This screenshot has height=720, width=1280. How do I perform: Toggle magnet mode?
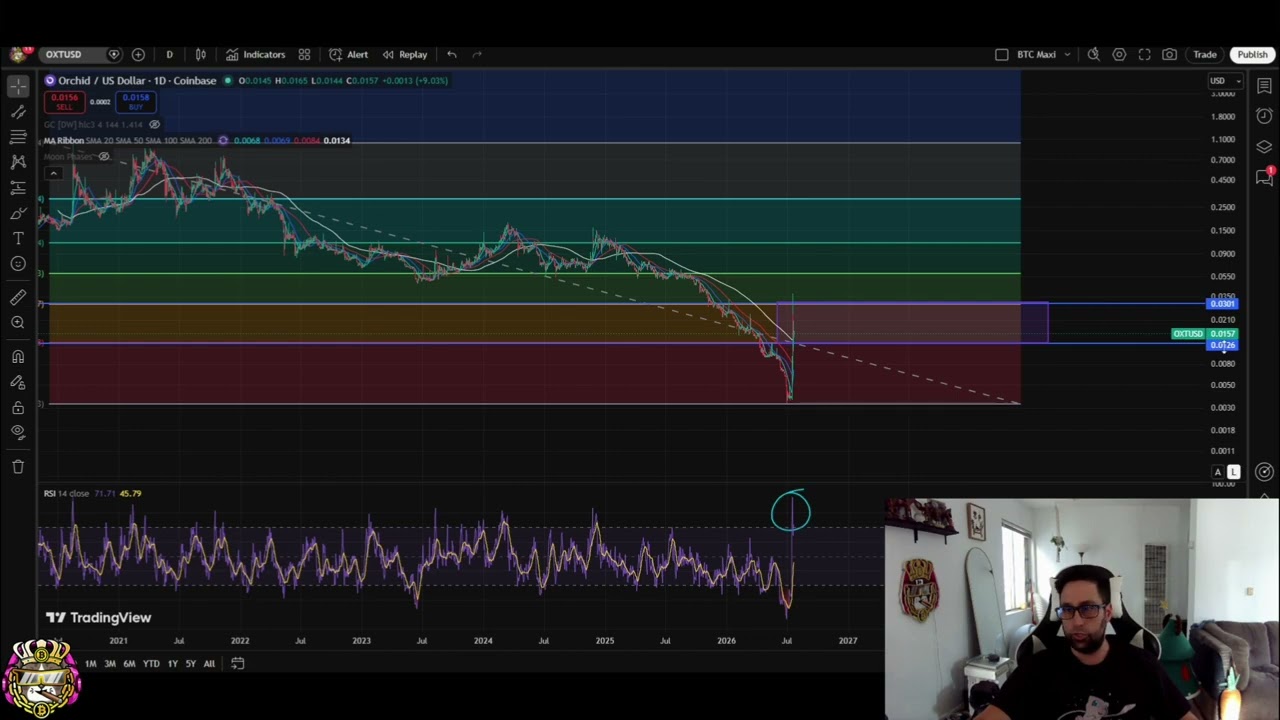[x=18, y=357]
